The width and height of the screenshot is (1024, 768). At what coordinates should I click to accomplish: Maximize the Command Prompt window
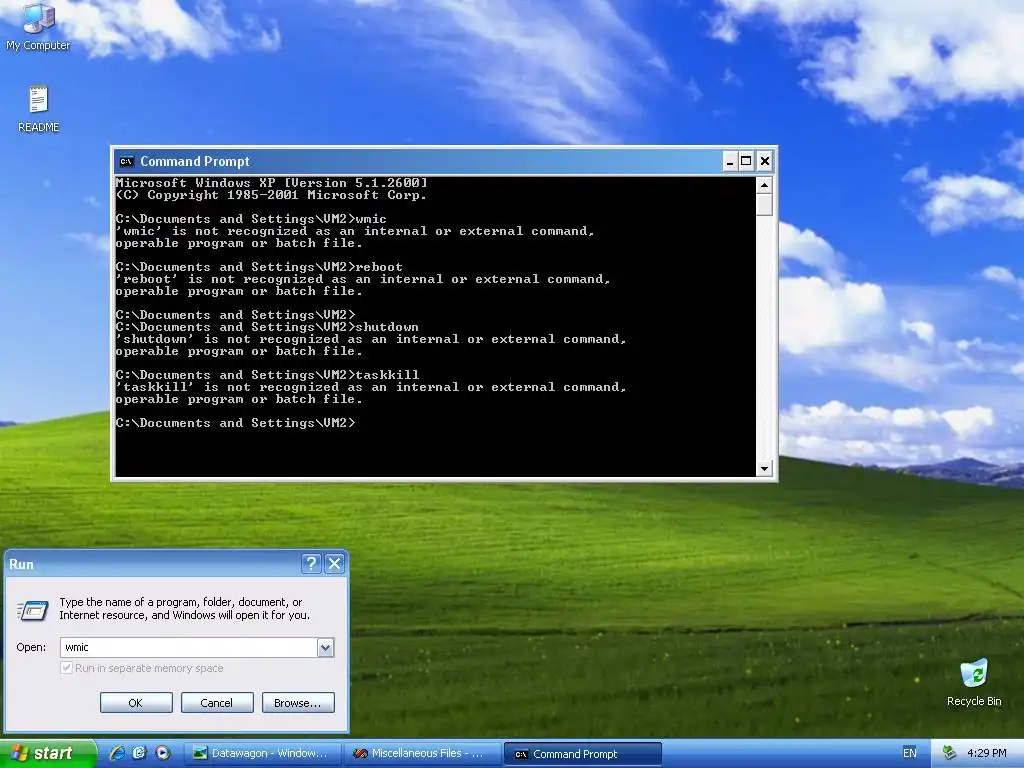click(746, 161)
